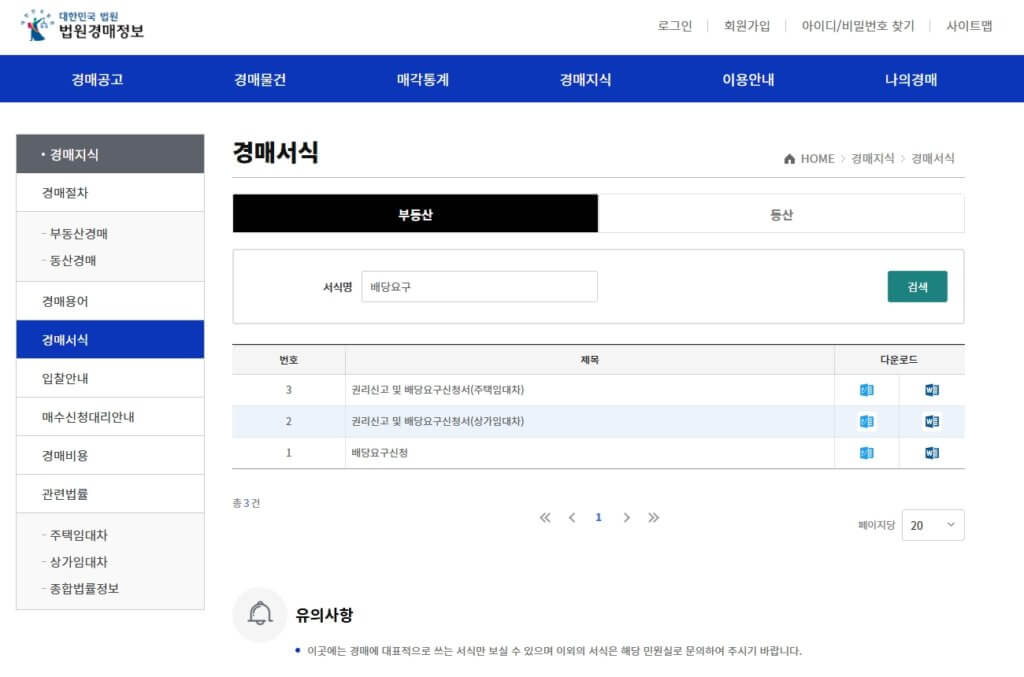
Task: Open the 페이지당 20 per-page dropdown
Action: [x=932, y=525]
